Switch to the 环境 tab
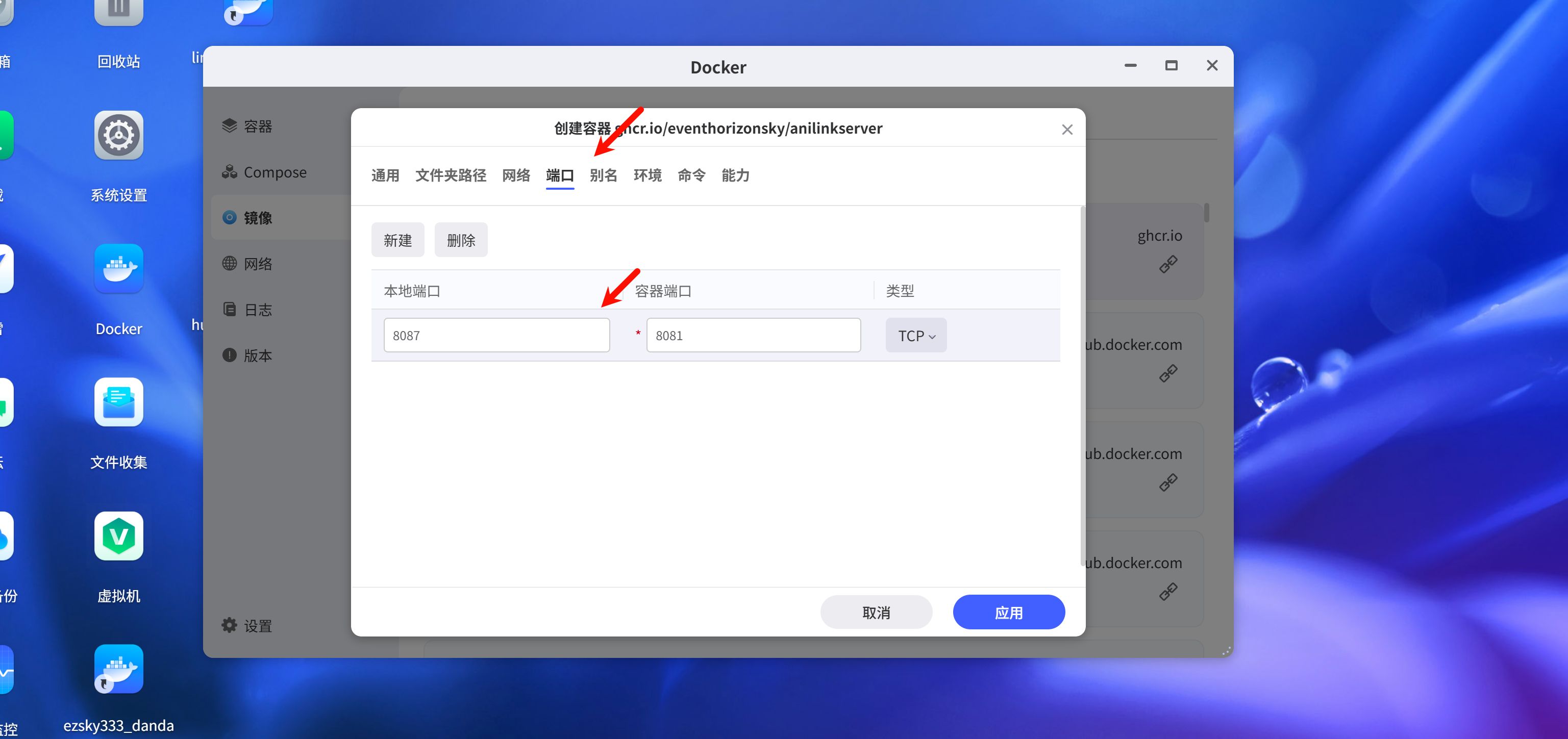 tap(647, 175)
